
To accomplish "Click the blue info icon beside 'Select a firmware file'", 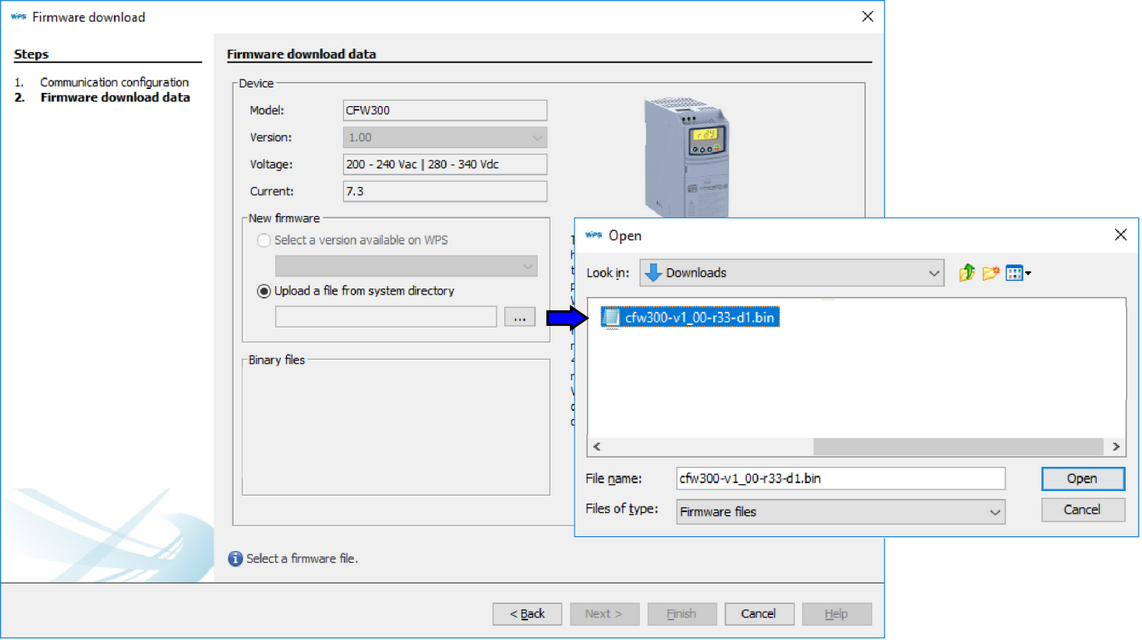I will 235,559.
